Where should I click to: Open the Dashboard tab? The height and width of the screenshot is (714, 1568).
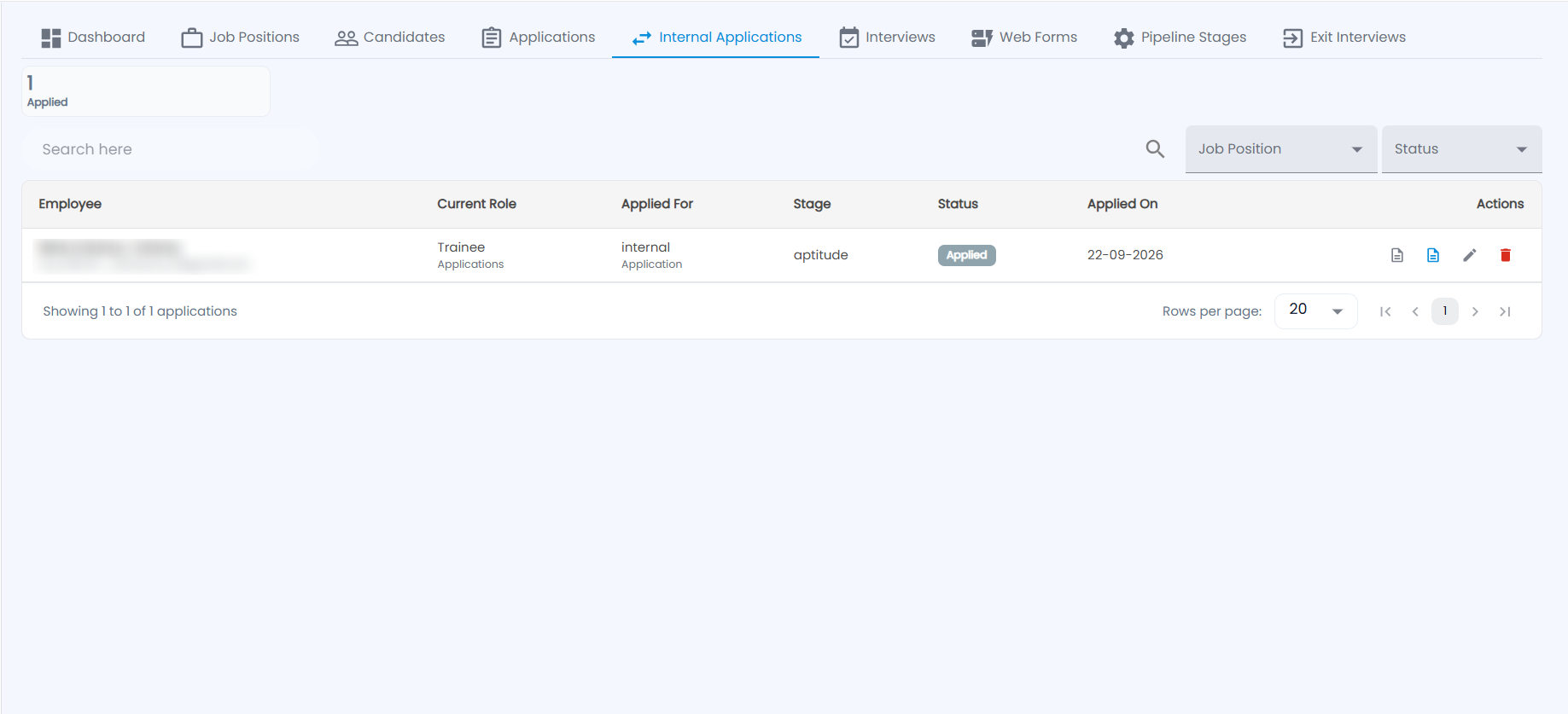(93, 38)
